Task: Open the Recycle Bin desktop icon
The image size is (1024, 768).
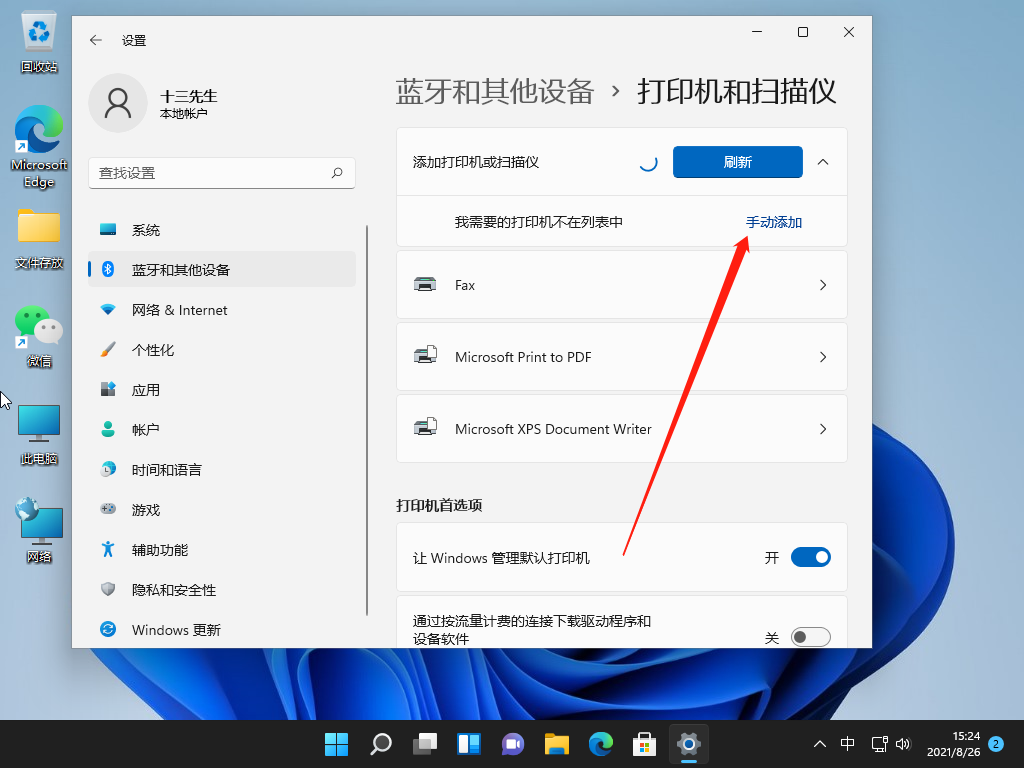Action: pos(39,42)
